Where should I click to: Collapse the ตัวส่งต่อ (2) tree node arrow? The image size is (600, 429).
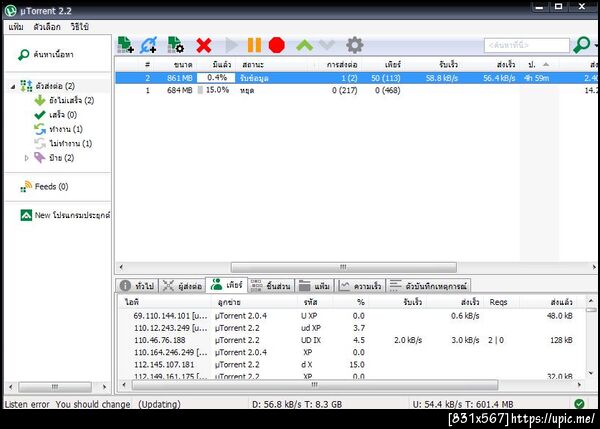pos(13,87)
